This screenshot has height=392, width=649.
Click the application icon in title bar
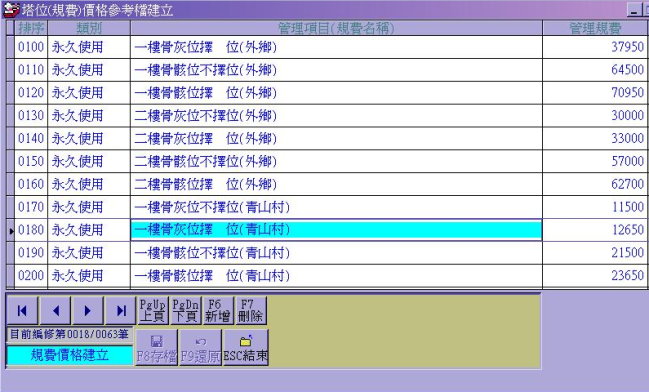pyautogui.click(x=11, y=10)
